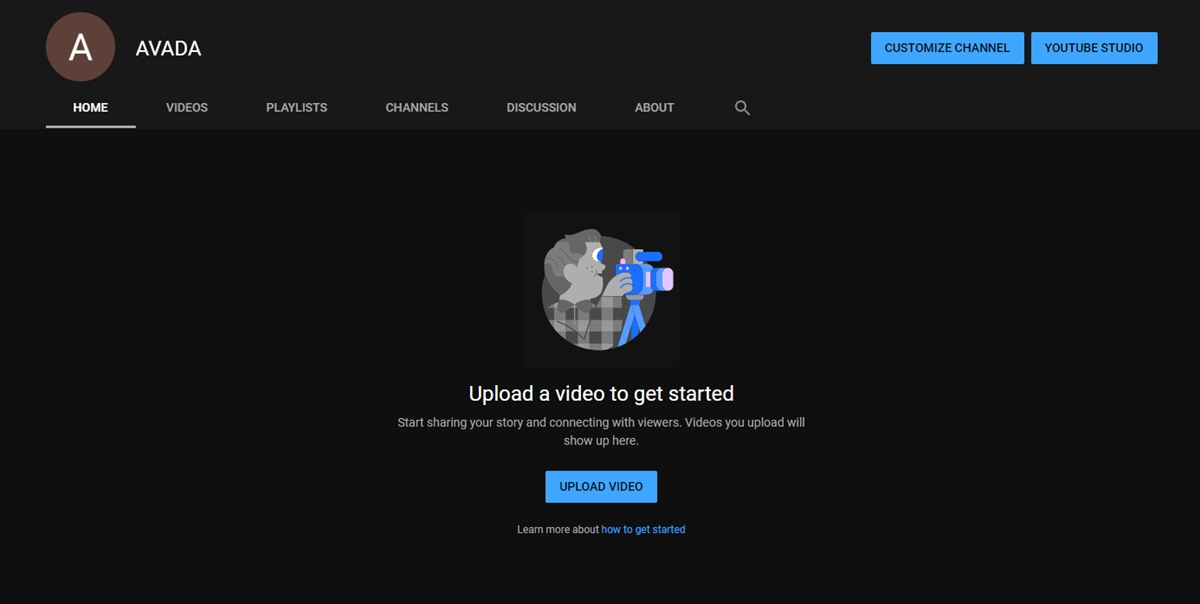Viewport: 1200px width, 604px height.
Task: Click the channel search magnifier icon
Action: pyautogui.click(x=742, y=107)
